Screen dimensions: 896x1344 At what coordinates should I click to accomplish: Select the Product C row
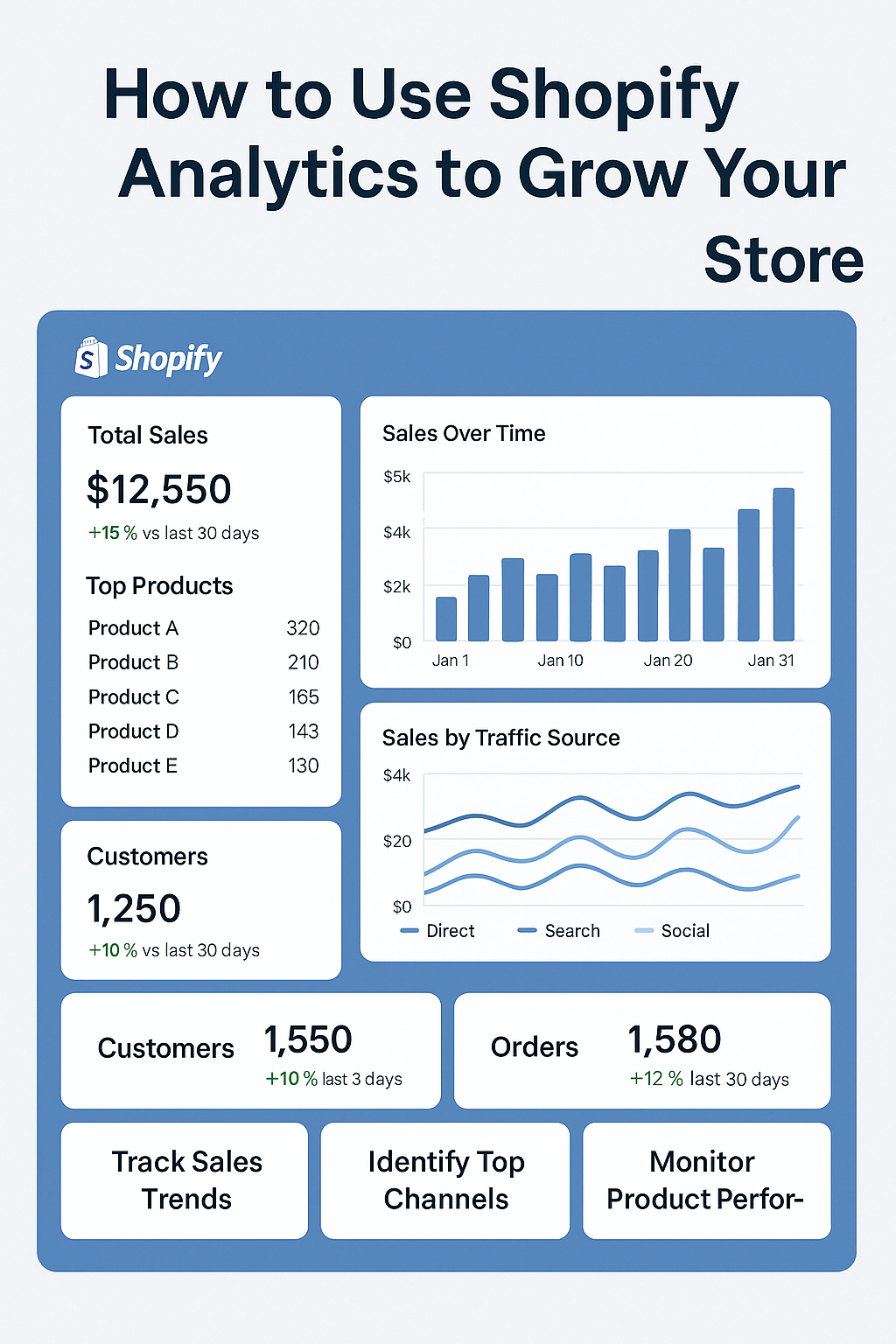click(x=203, y=697)
